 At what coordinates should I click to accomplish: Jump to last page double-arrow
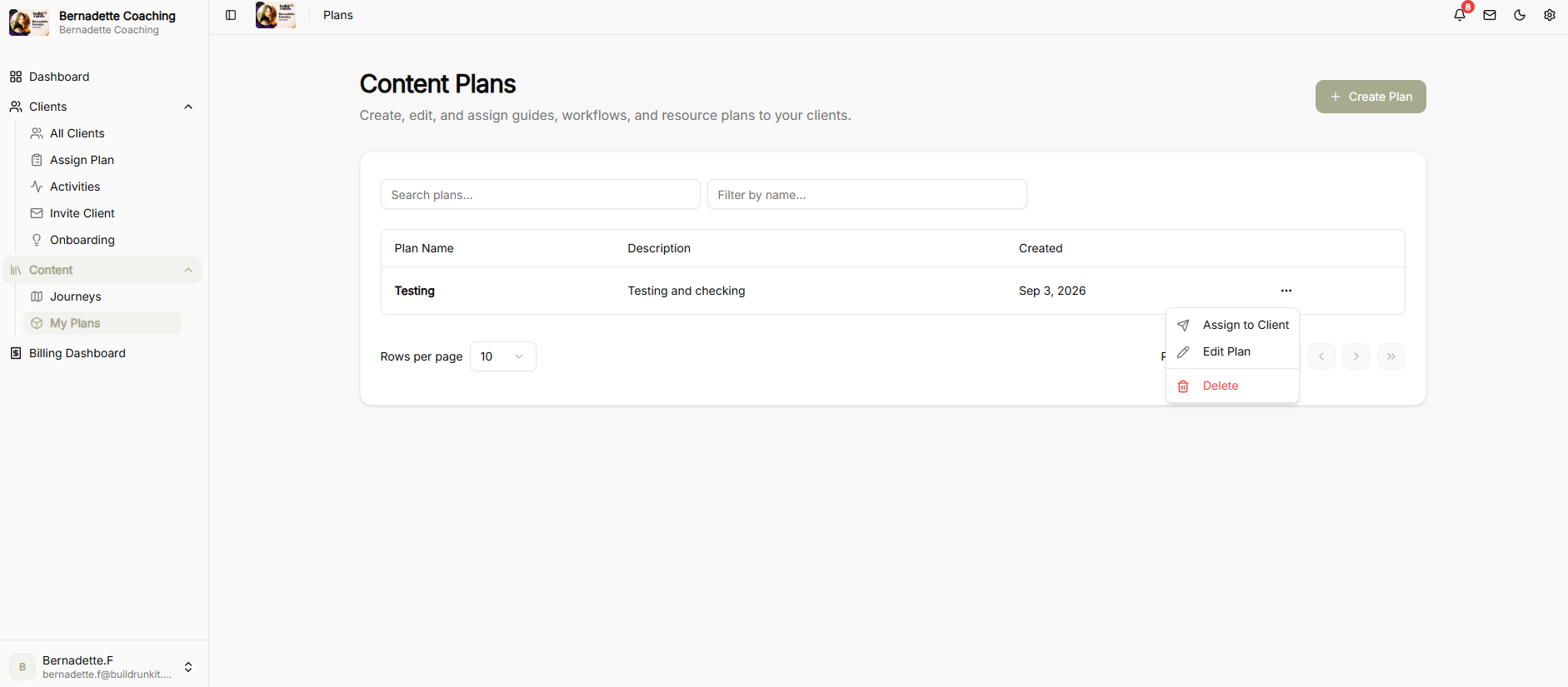coord(1391,356)
